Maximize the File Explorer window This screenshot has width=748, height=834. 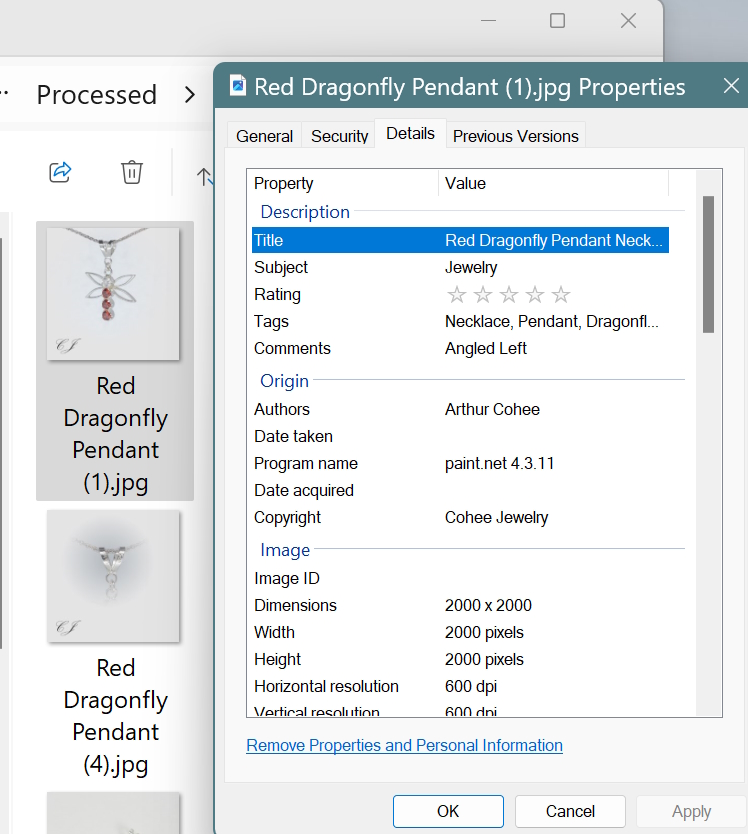(558, 21)
